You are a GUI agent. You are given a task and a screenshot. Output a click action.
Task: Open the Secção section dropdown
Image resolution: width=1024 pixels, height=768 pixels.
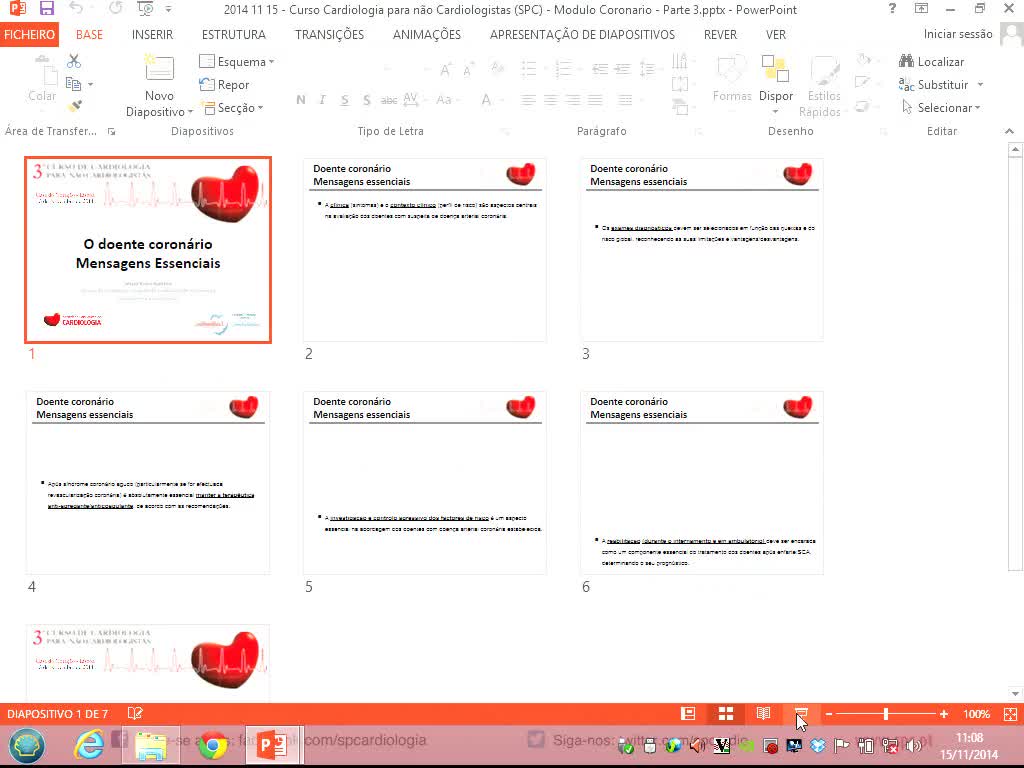pos(232,108)
